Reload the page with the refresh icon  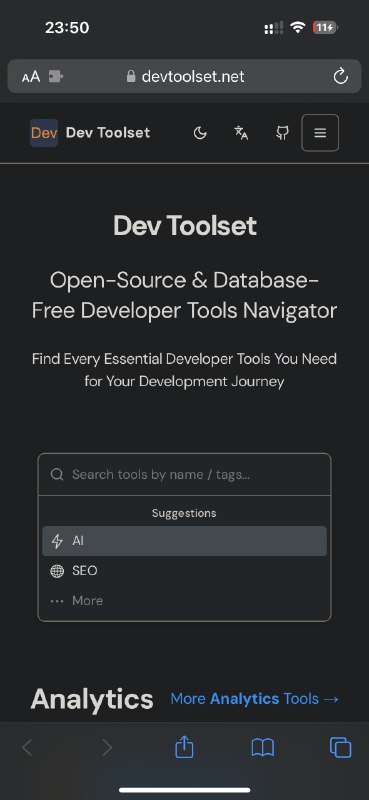click(x=340, y=77)
